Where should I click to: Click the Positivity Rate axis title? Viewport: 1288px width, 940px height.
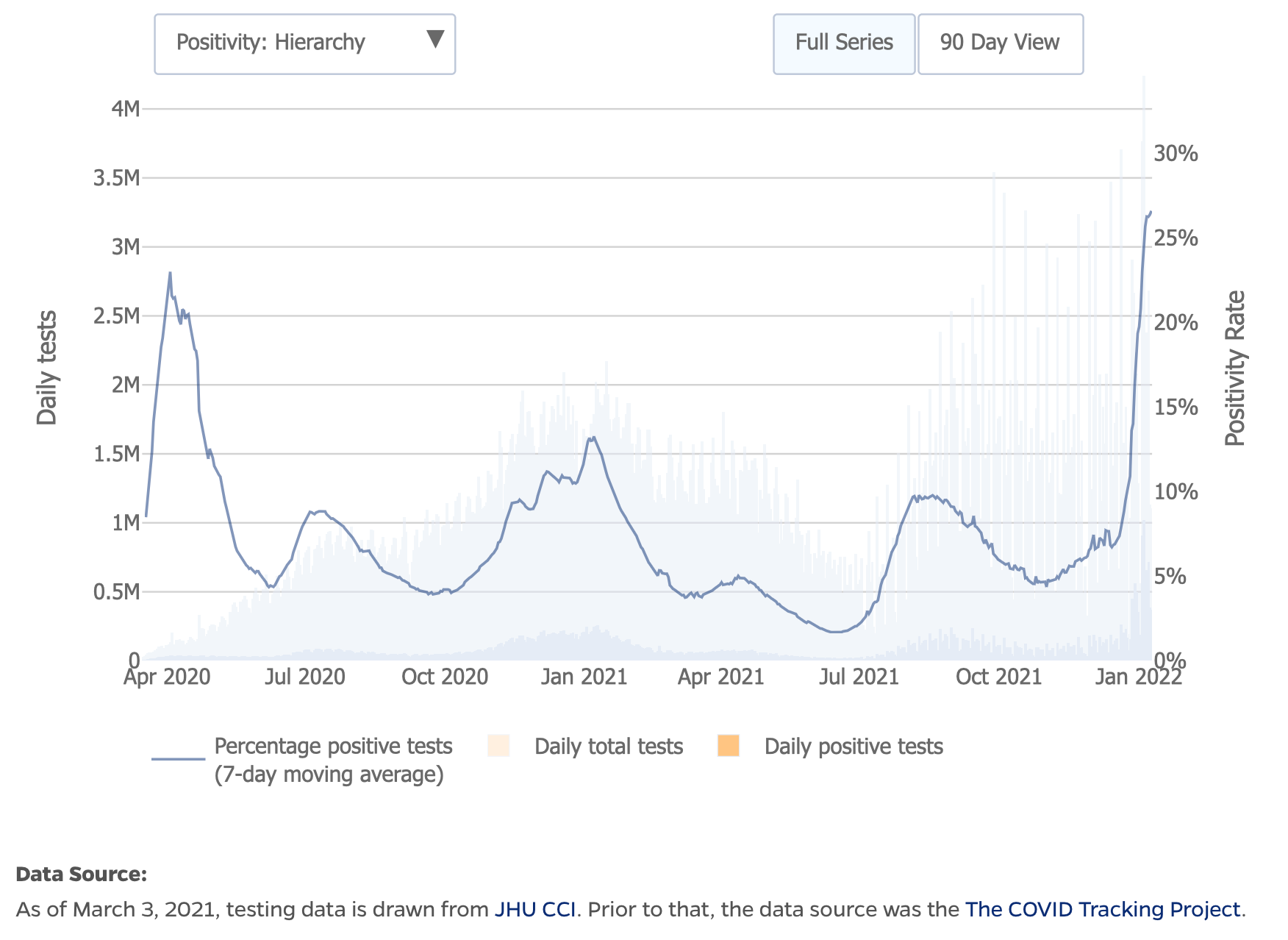tap(1236, 368)
